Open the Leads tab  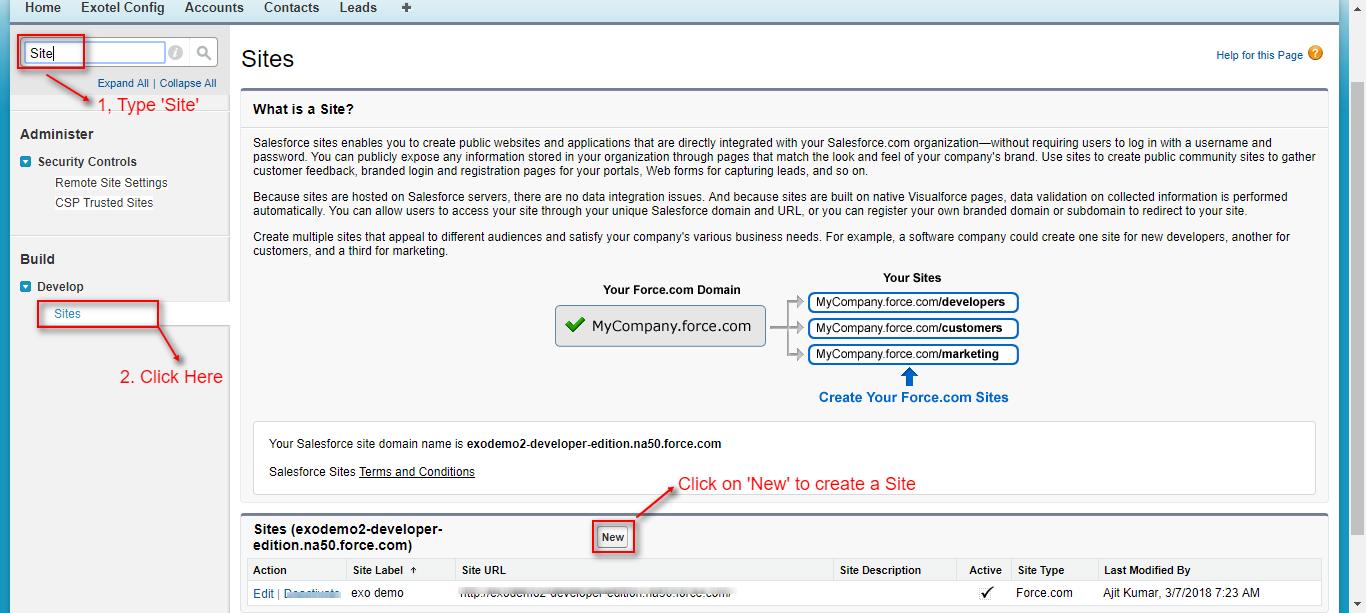click(x=358, y=8)
